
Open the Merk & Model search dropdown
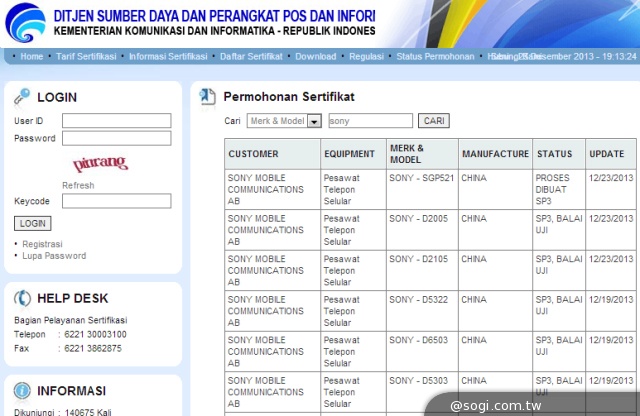click(x=314, y=121)
